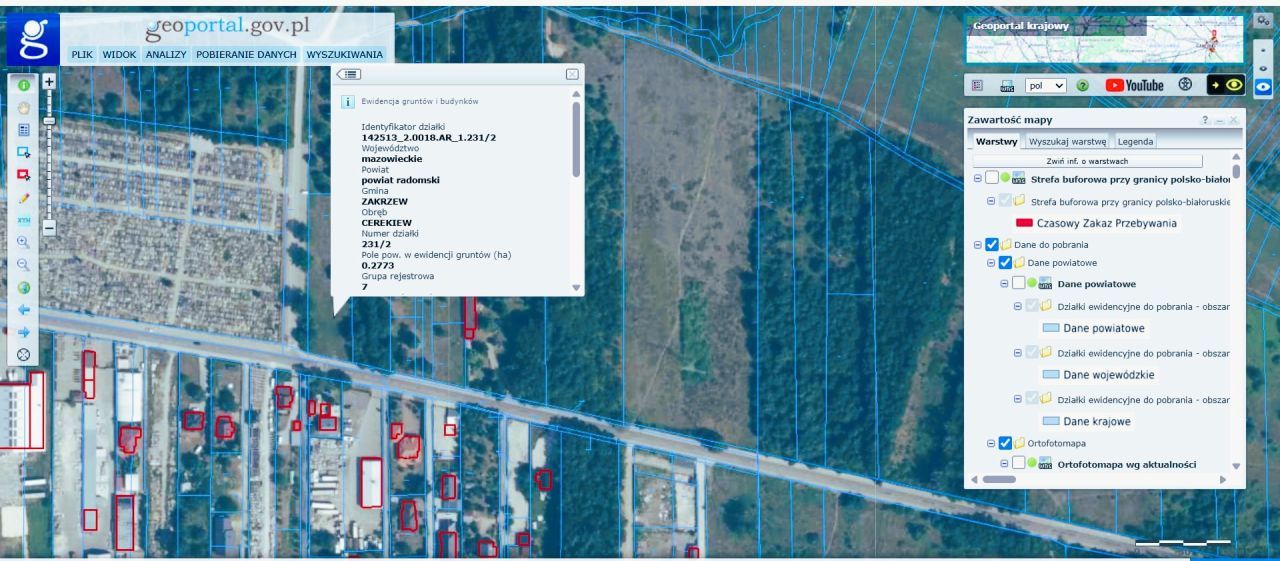Image resolution: width=1280 pixels, height=561 pixels.
Task: Open the attribute table tool in left toolbar
Action: [24, 129]
